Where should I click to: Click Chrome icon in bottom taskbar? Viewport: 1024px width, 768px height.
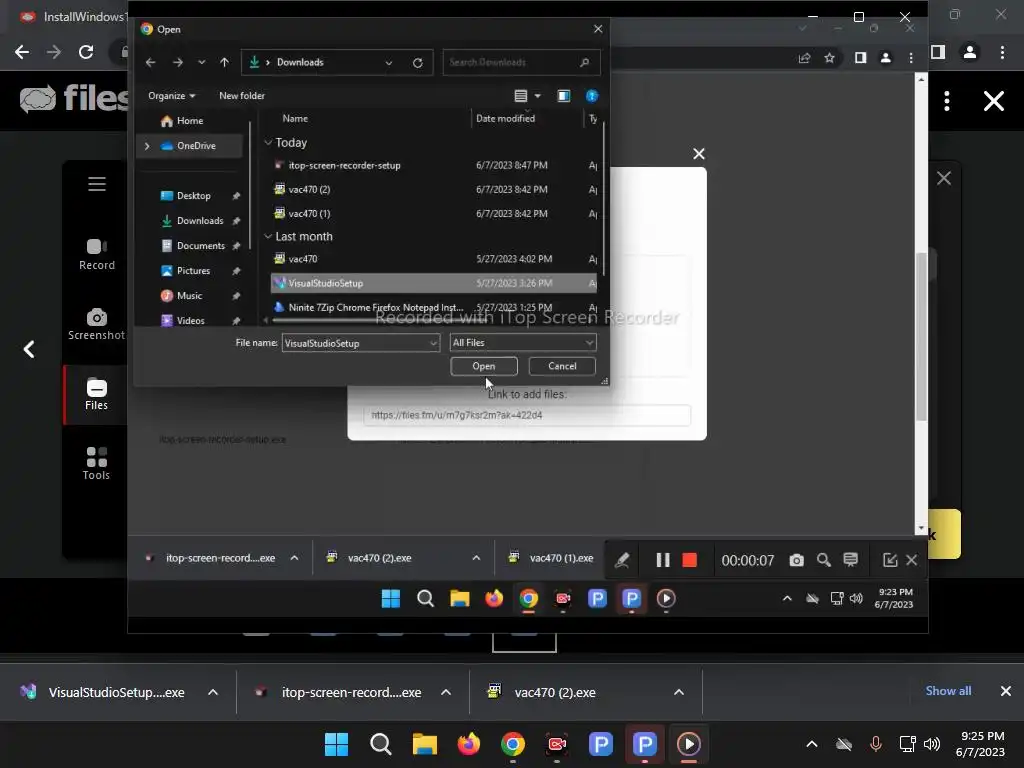pyautogui.click(x=513, y=744)
